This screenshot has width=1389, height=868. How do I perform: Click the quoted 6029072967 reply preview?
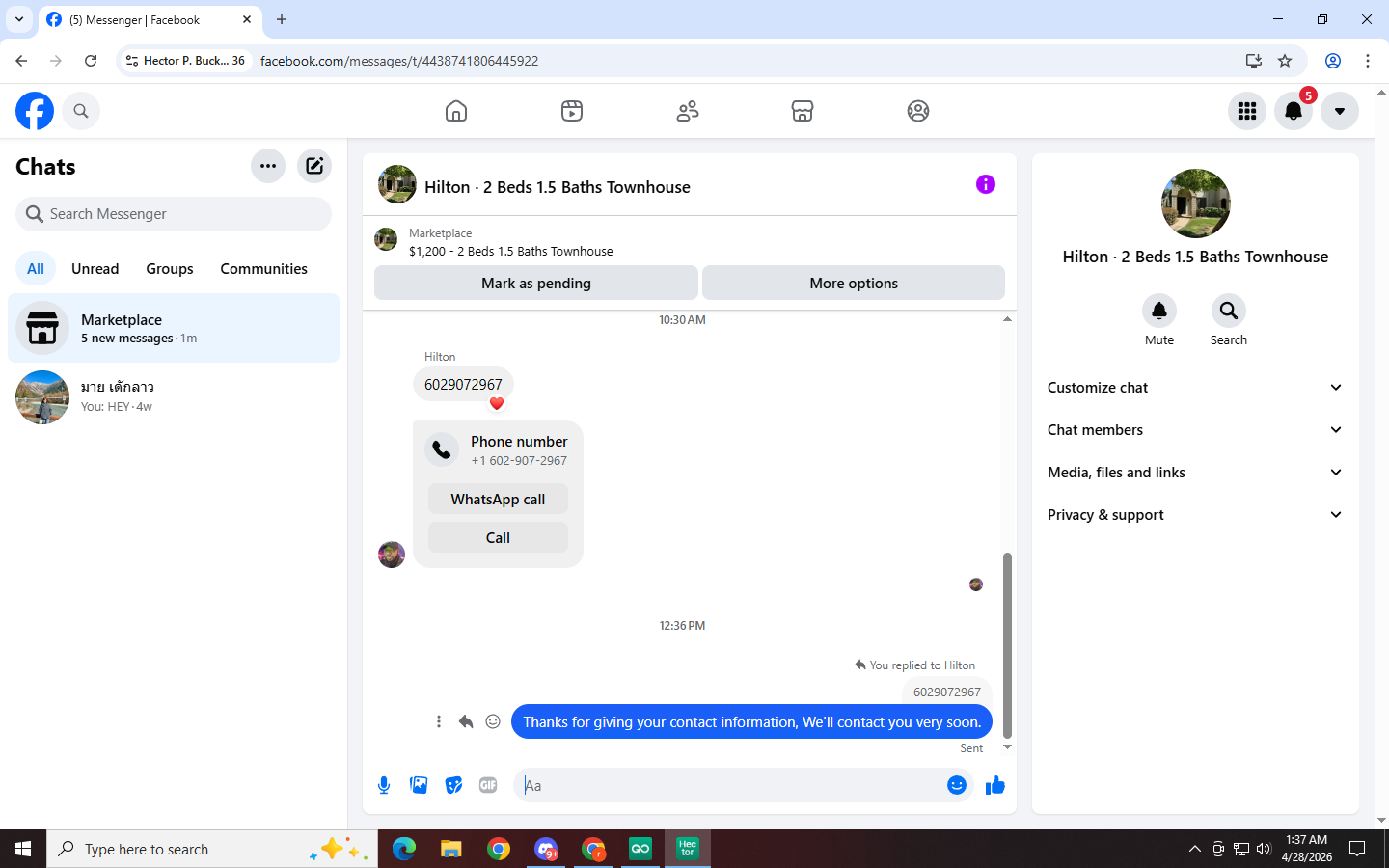coord(947,692)
